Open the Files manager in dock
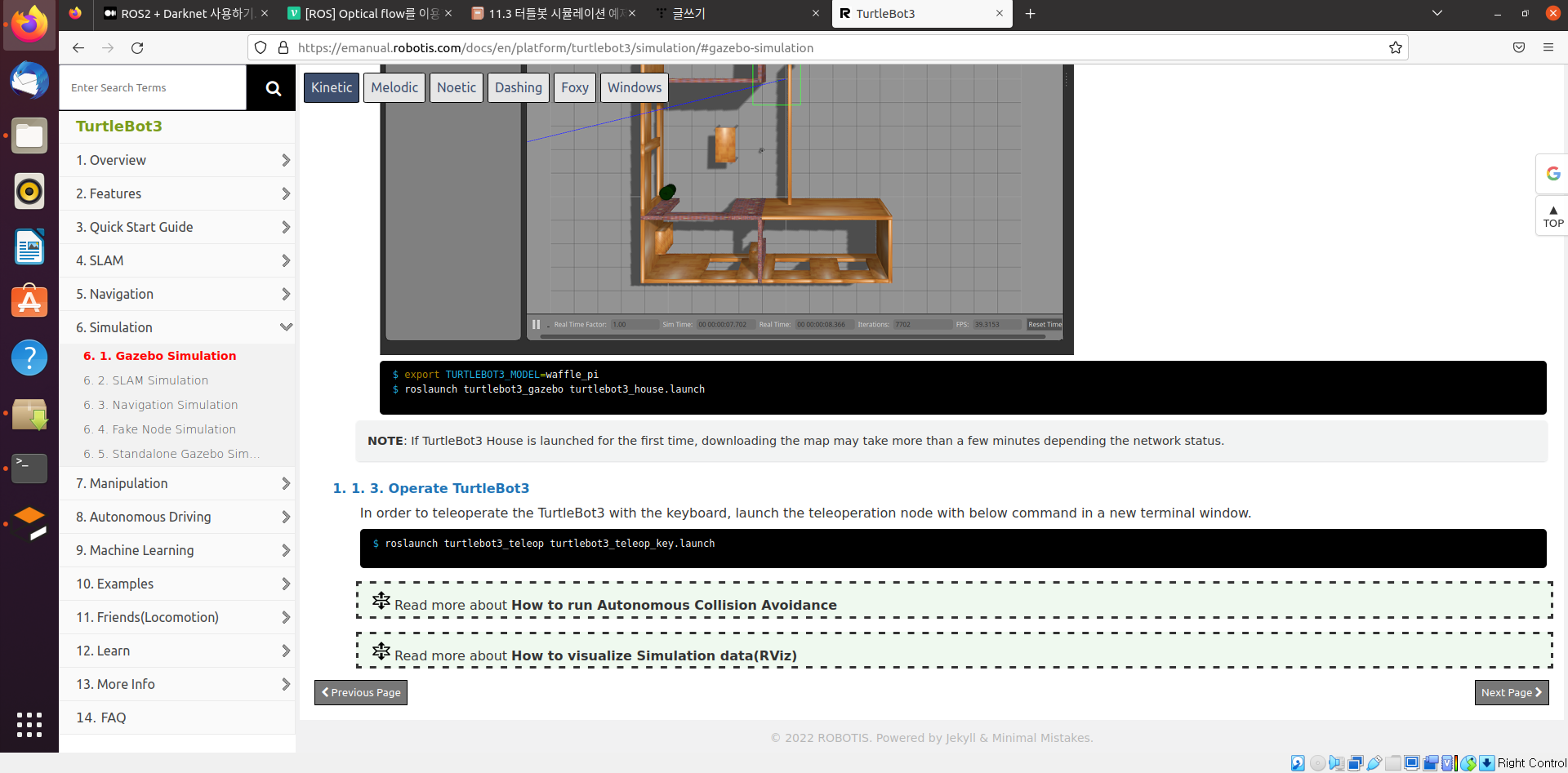This screenshot has height=773, width=1568. (x=29, y=135)
